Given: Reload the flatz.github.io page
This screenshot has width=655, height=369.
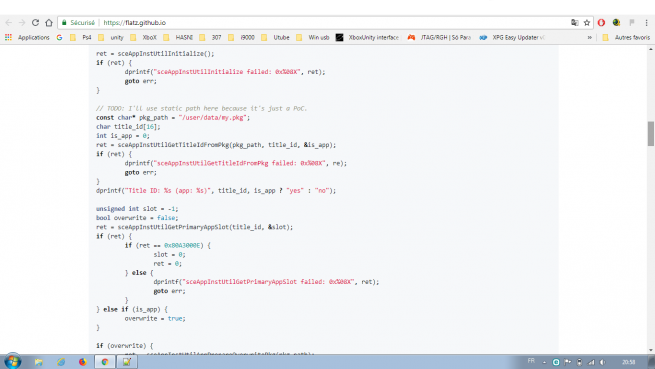Looking at the screenshot, I should pos(36,23).
